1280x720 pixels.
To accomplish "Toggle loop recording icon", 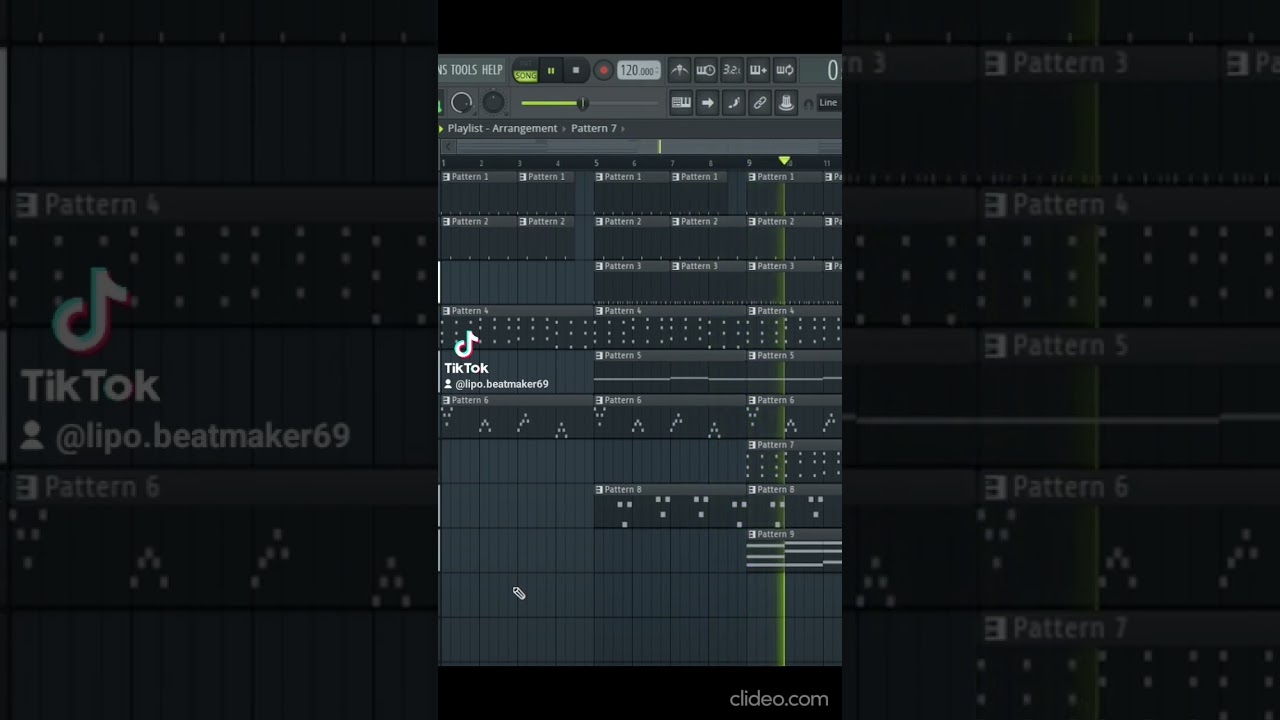I will [785, 70].
